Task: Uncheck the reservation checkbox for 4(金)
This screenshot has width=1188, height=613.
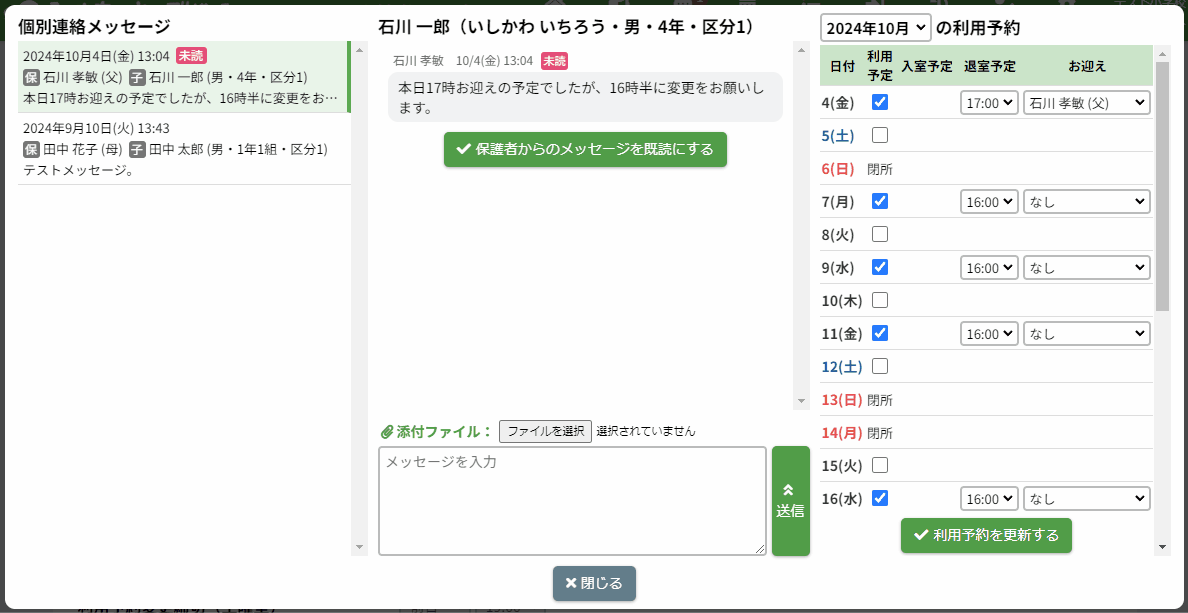Action: (880, 102)
